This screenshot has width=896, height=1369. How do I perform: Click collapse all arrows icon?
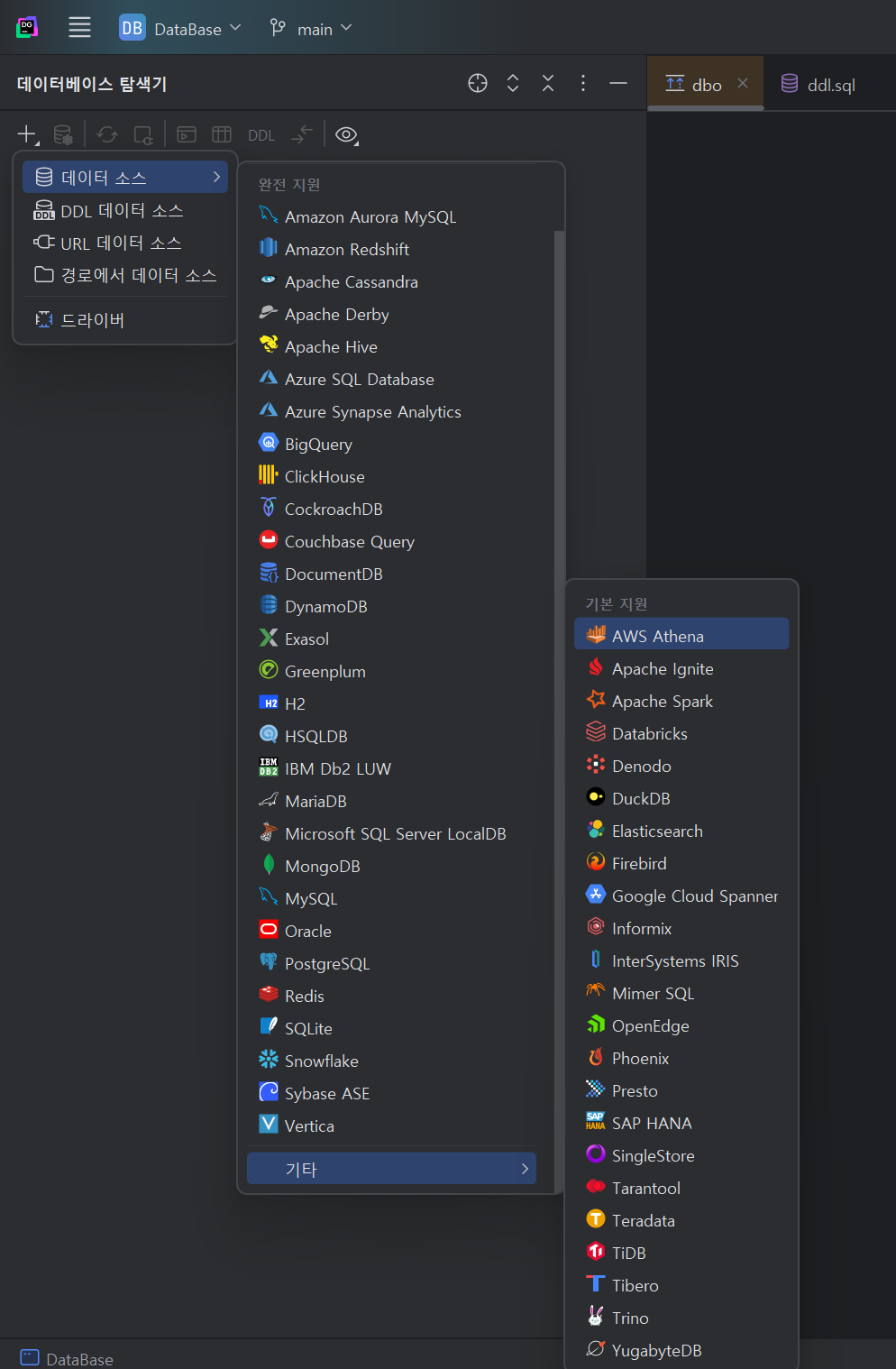548,83
